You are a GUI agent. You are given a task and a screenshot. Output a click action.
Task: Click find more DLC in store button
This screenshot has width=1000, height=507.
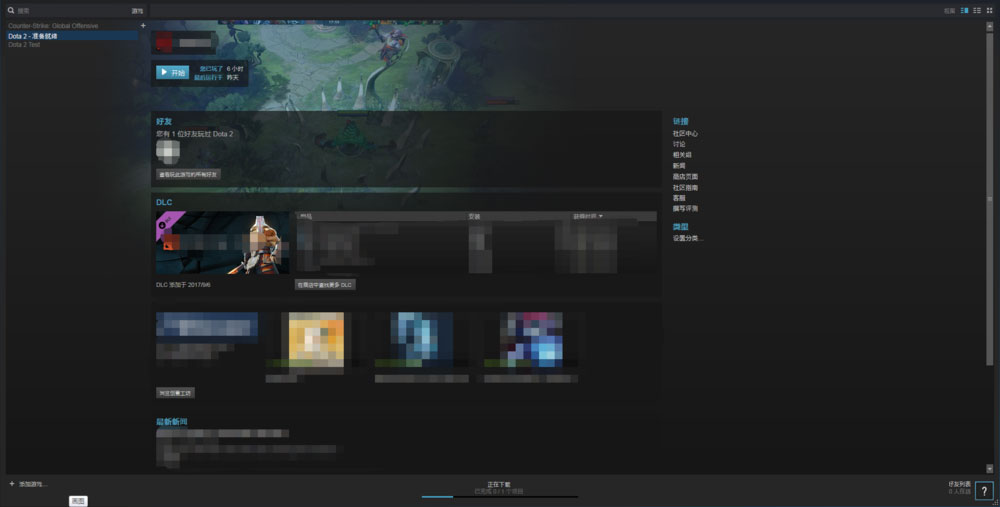click(325, 285)
